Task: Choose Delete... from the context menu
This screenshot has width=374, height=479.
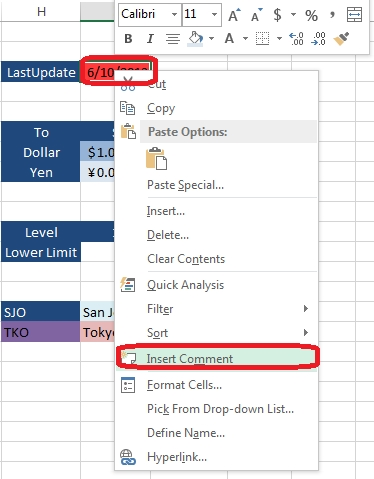Action: [x=216, y=235]
